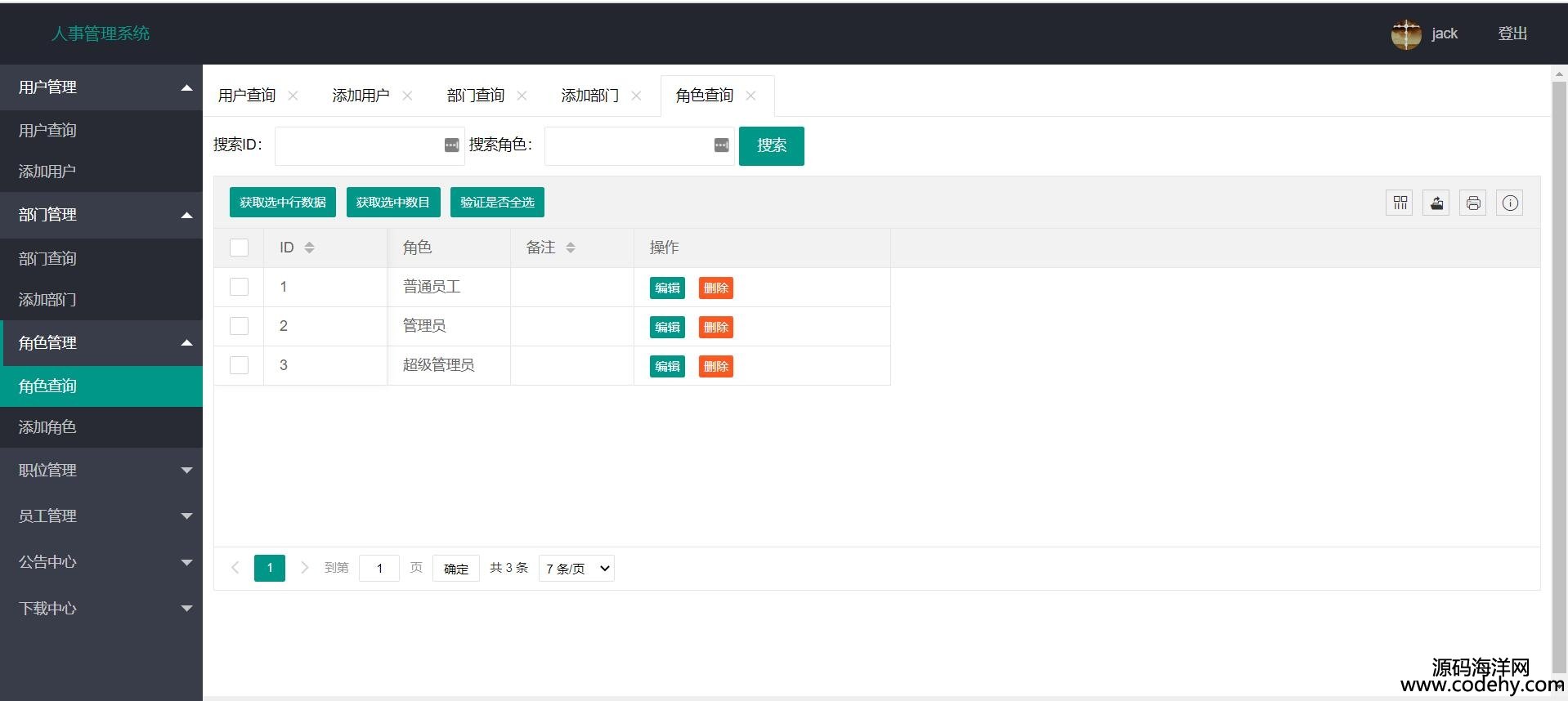Viewport: 1568px width, 701px height.
Task: Click the 获取选中数目 button
Action: (x=393, y=203)
